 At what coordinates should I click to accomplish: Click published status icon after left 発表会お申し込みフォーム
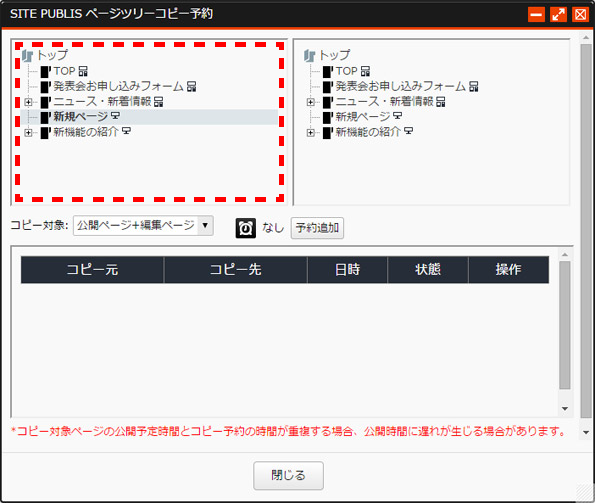[192, 87]
